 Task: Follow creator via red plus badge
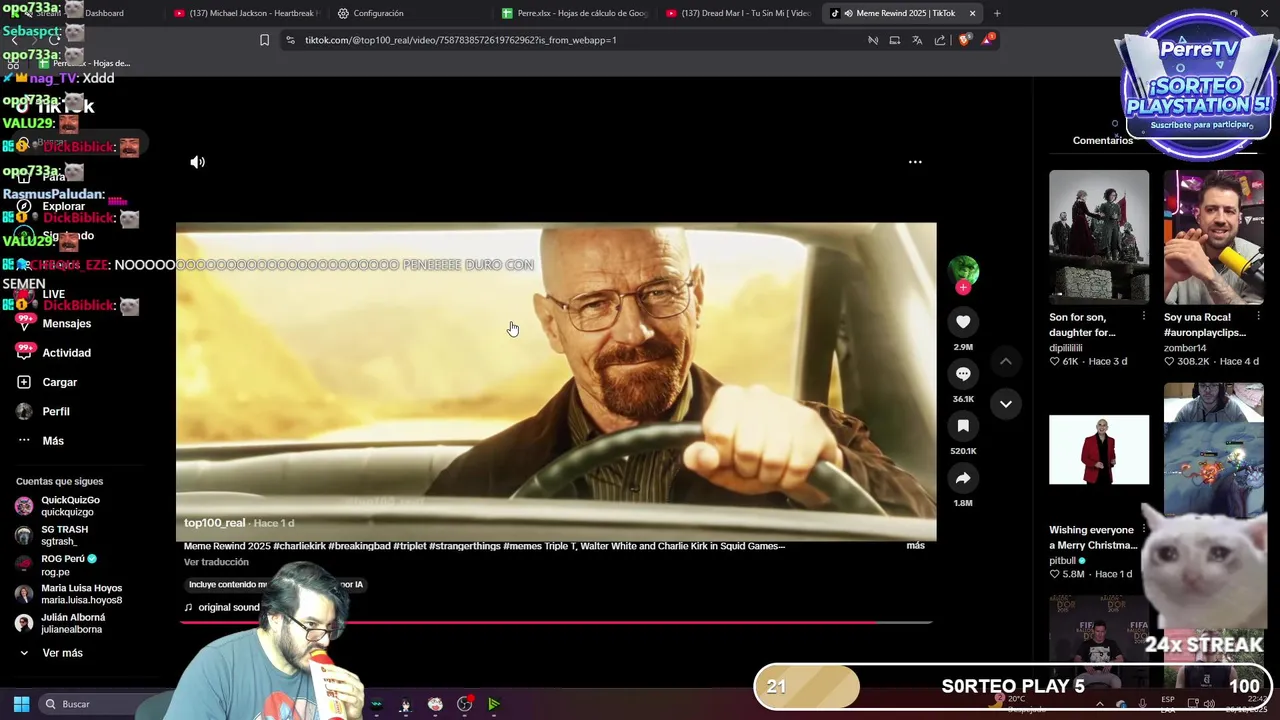click(x=963, y=288)
